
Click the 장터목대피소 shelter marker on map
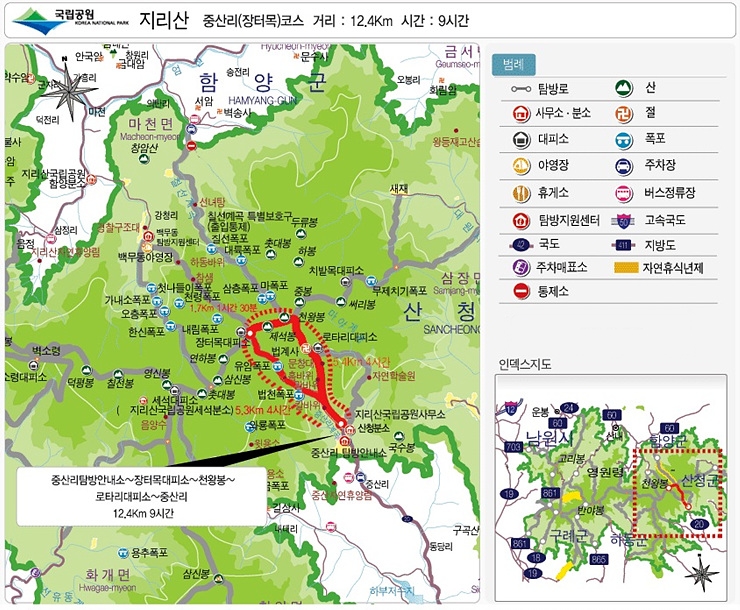pos(240,332)
